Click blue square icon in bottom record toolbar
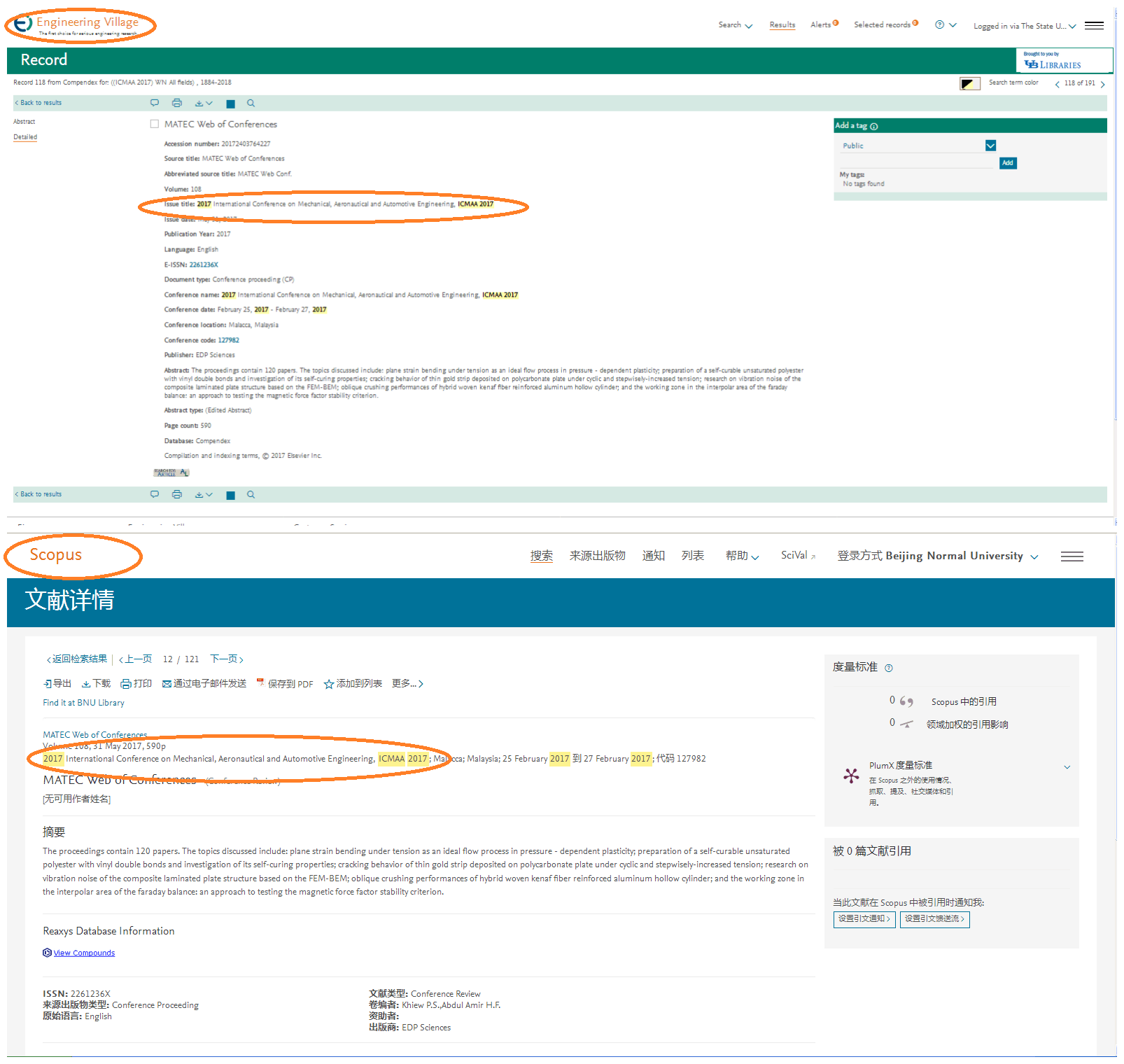The height and width of the screenshot is (1064, 1124). [230, 495]
